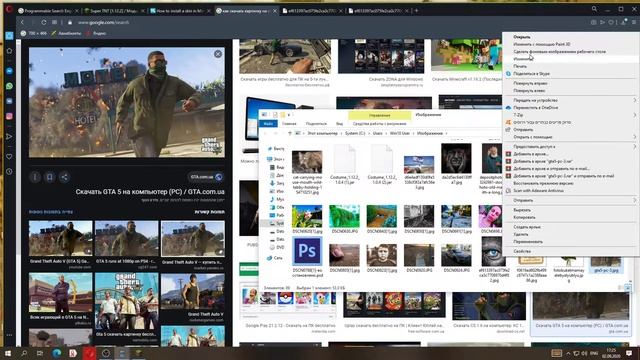
Task: Open the Home tab in Explorer ribbon
Action: (x=289, y=124)
